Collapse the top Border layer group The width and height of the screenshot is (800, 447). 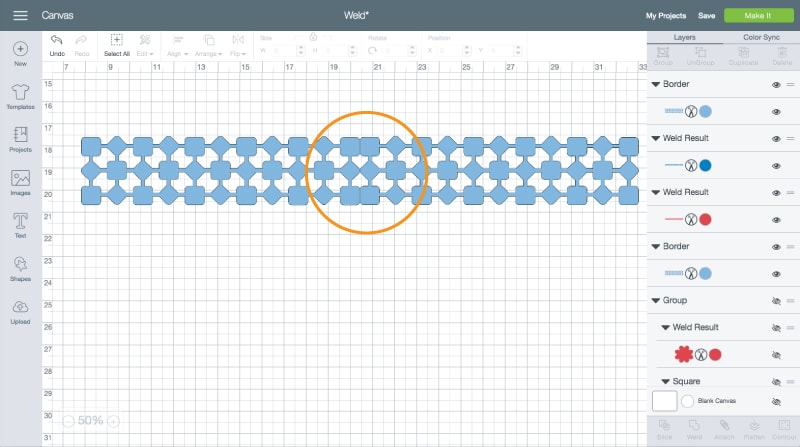point(655,85)
